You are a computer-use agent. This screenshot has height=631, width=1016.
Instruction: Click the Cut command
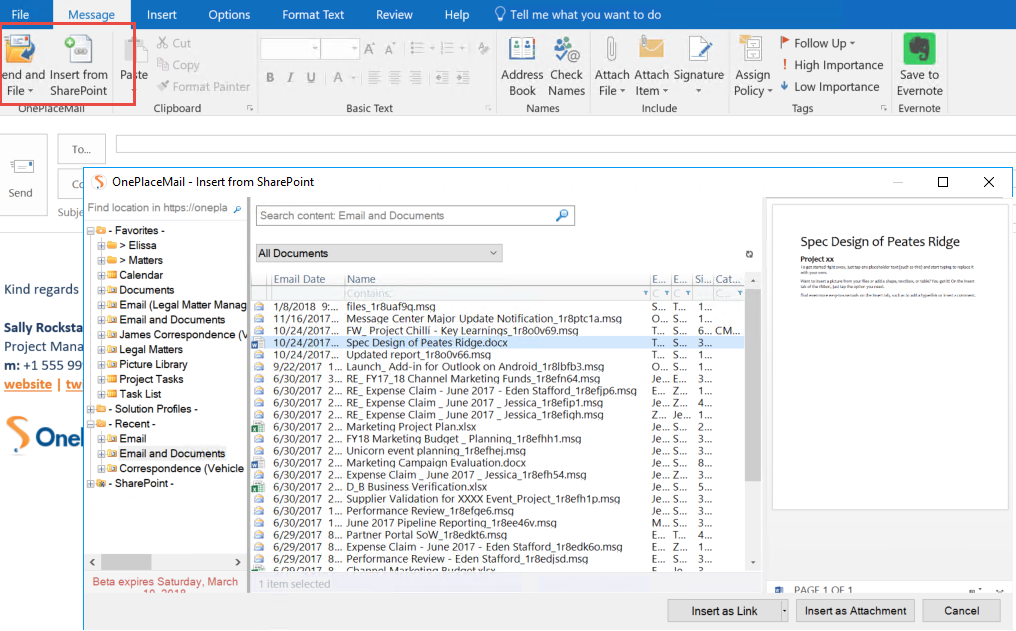click(174, 43)
